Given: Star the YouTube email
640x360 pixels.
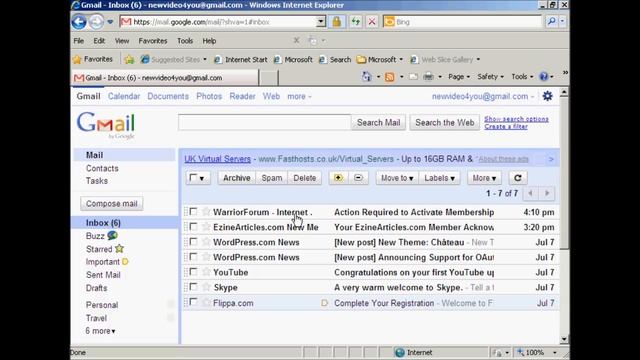Looking at the screenshot, I should coord(206,271).
